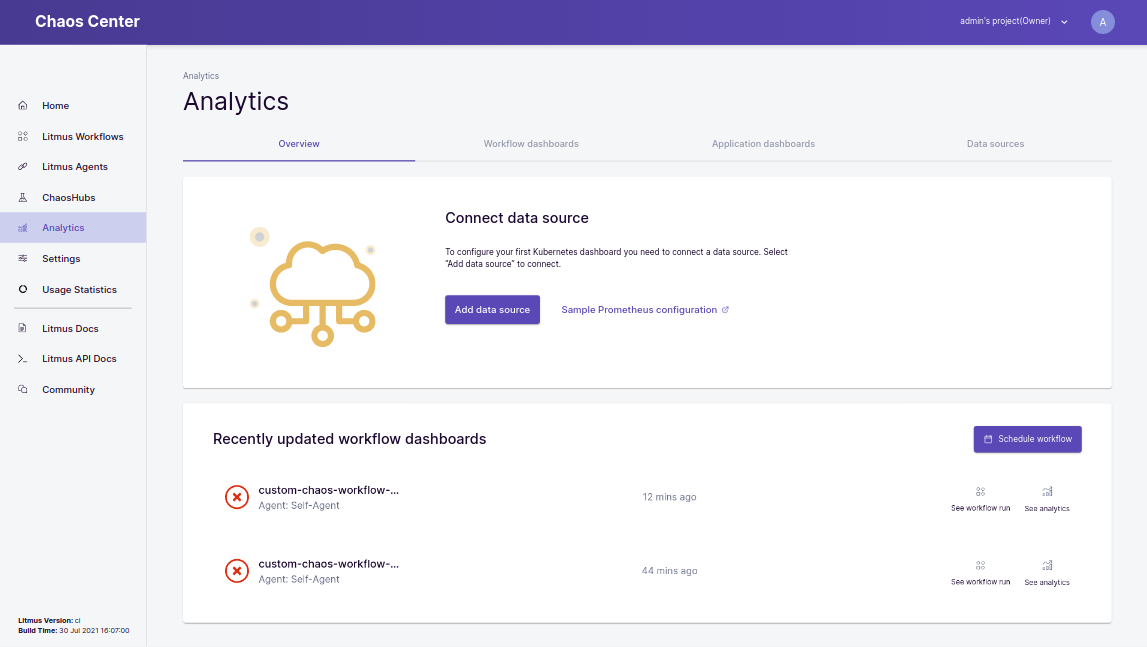Expand the admin's project dropdown
This screenshot has height=647, width=1147.
[x=1064, y=22]
